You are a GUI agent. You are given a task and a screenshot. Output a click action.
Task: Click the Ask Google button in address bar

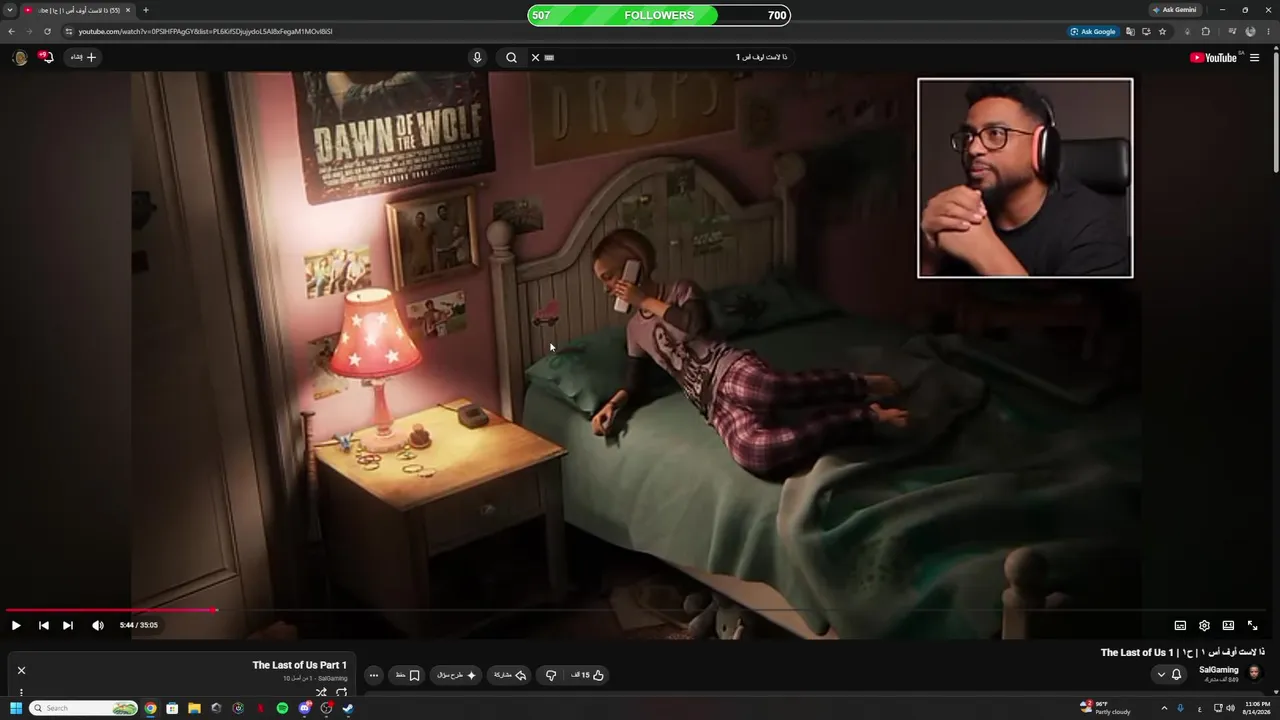(x=1093, y=31)
